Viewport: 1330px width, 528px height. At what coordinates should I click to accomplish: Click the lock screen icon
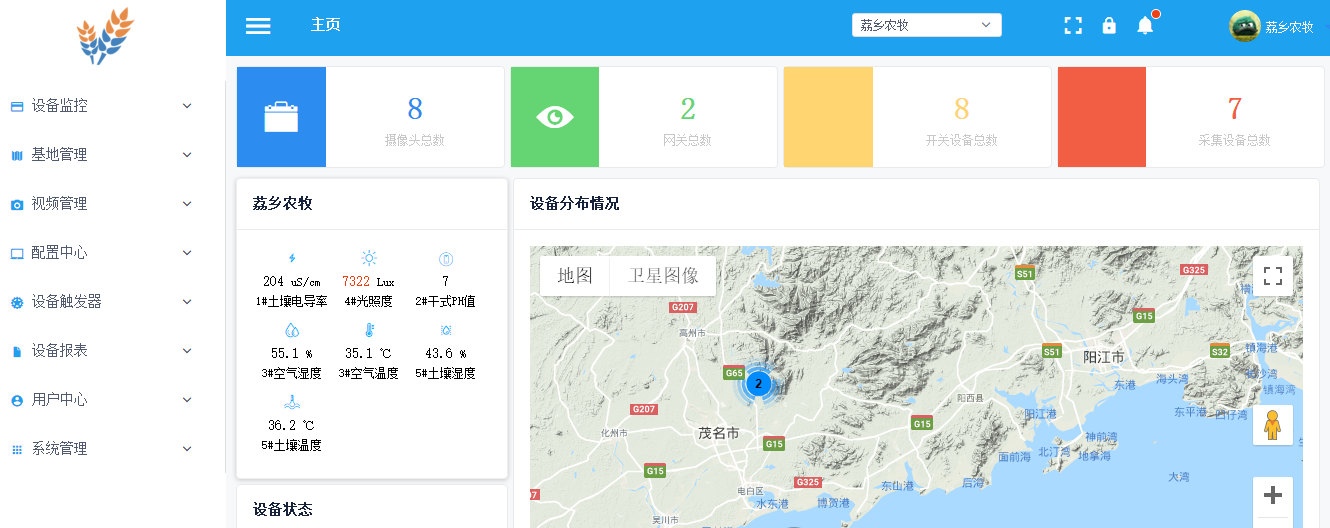pyautogui.click(x=1109, y=26)
